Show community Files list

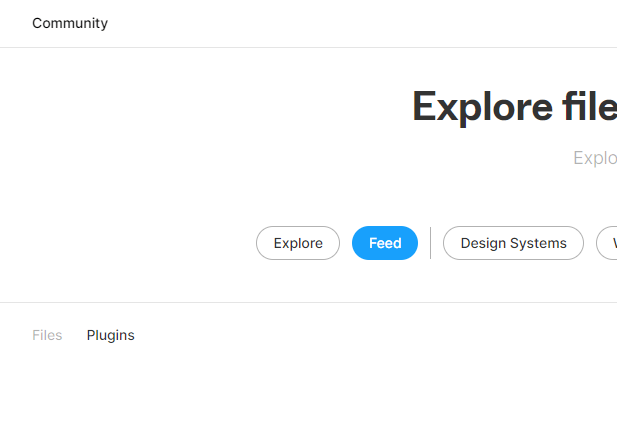point(47,335)
